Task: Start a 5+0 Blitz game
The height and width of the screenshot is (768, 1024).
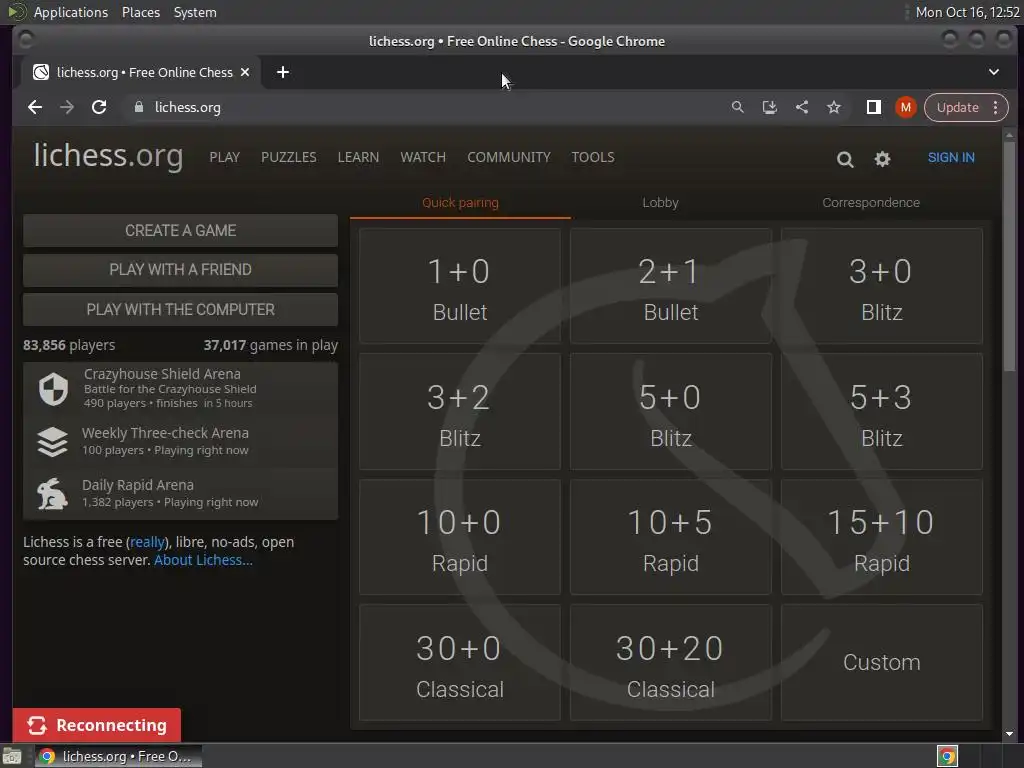Action: point(671,412)
